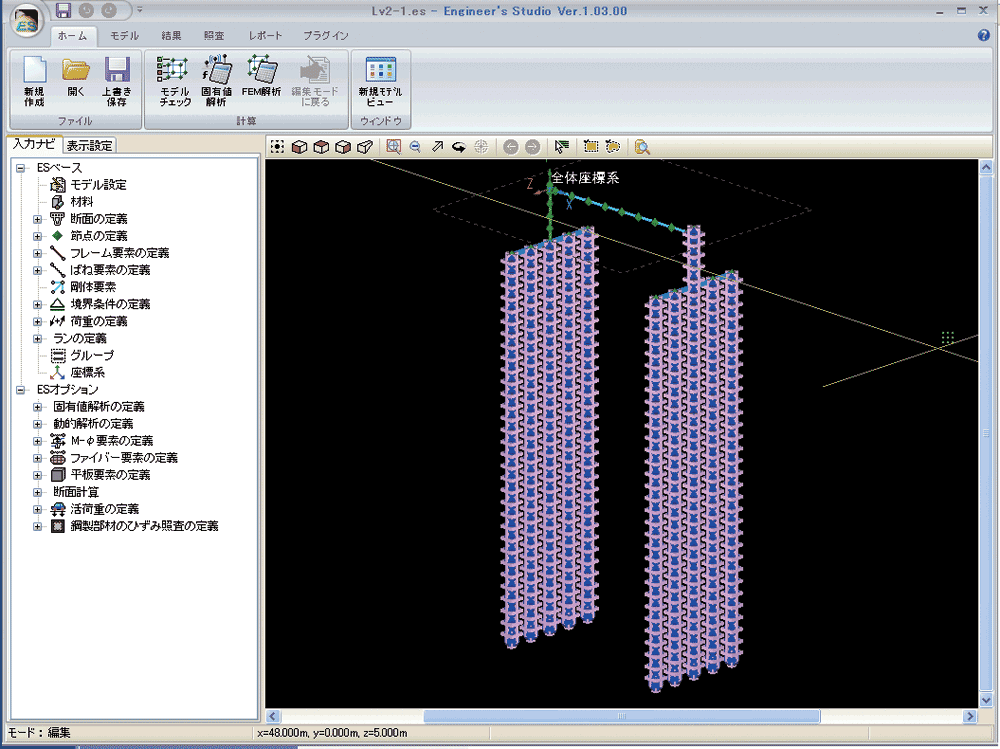Expand the 固有値解析の定義 node
Viewport: 1000px width, 749px height.
[x=37, y=407]
